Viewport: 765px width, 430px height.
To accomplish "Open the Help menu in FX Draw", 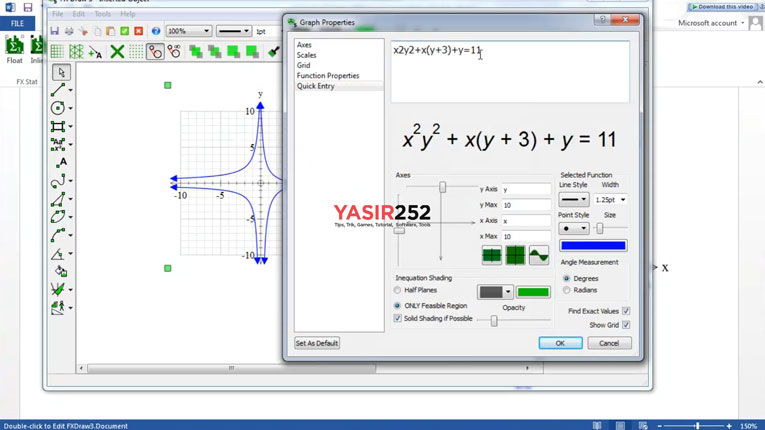I will [x=128, y=14].
